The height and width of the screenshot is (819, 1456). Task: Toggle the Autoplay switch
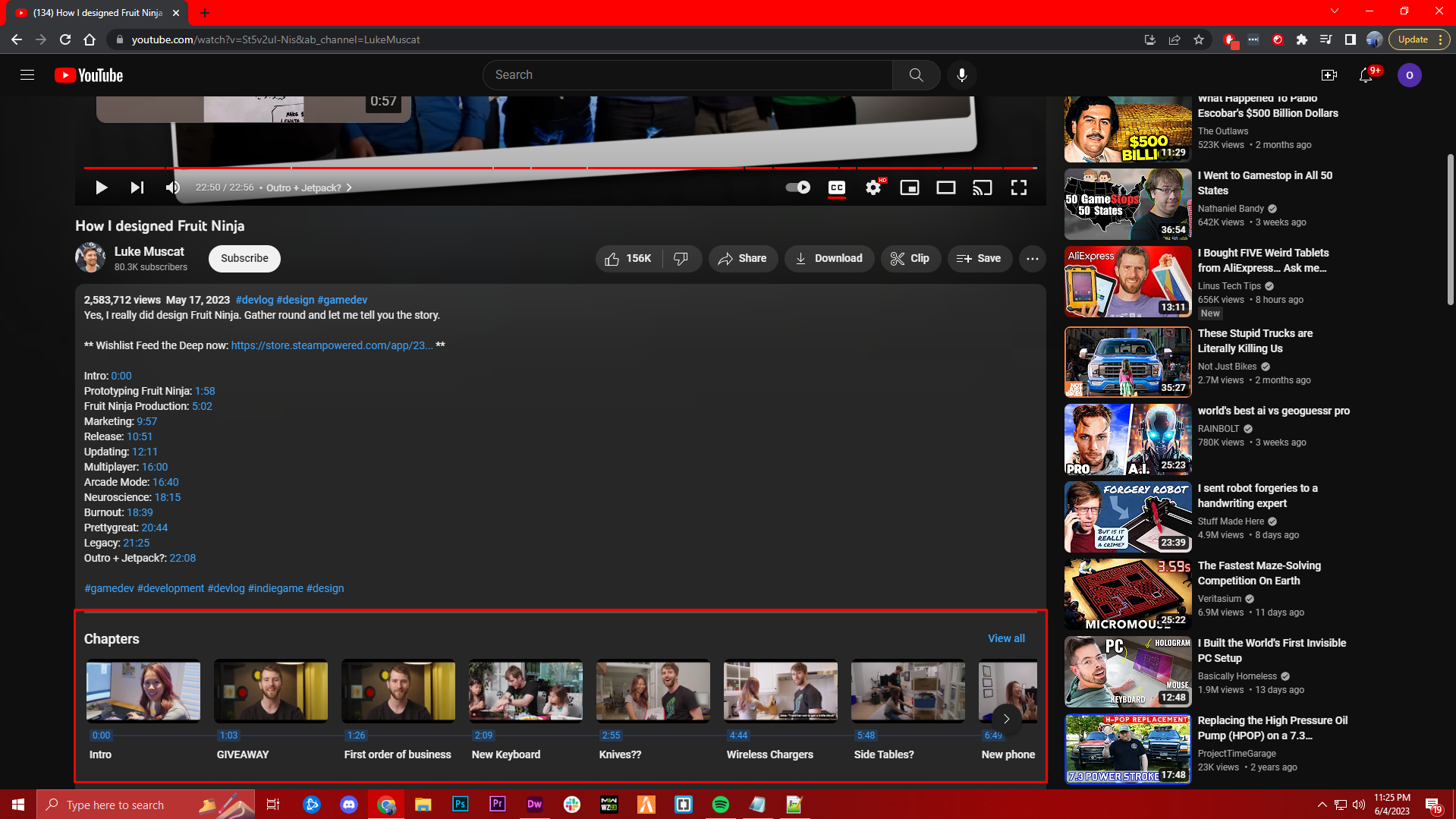797,187
